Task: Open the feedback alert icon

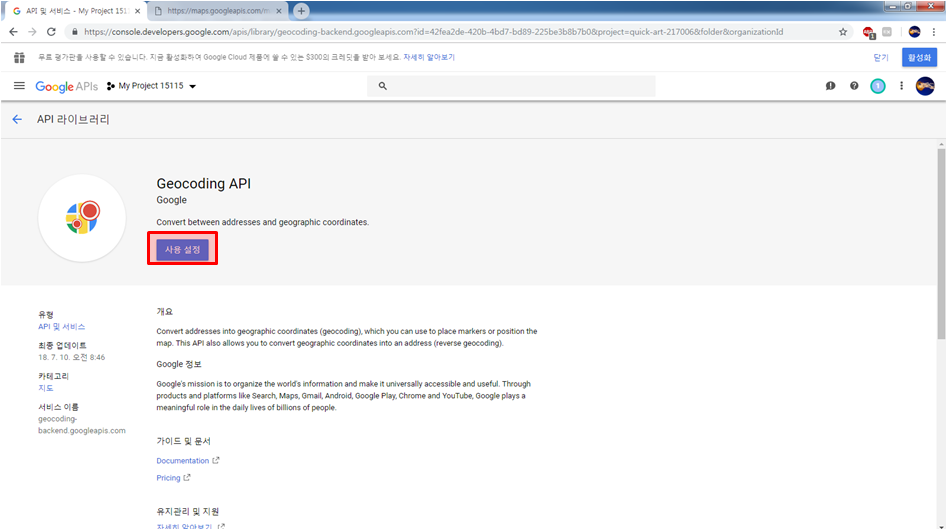Action: (830, 86)
